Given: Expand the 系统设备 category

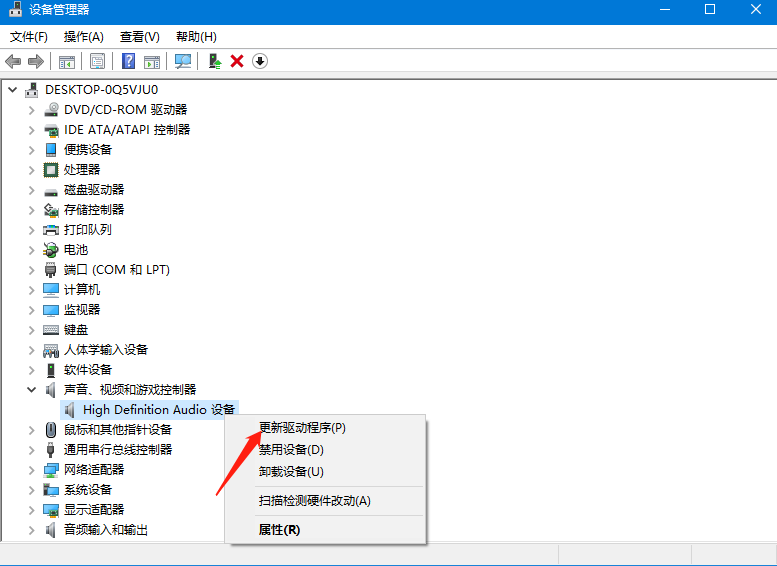Looking at the screenshot, I should coord(32,490).
